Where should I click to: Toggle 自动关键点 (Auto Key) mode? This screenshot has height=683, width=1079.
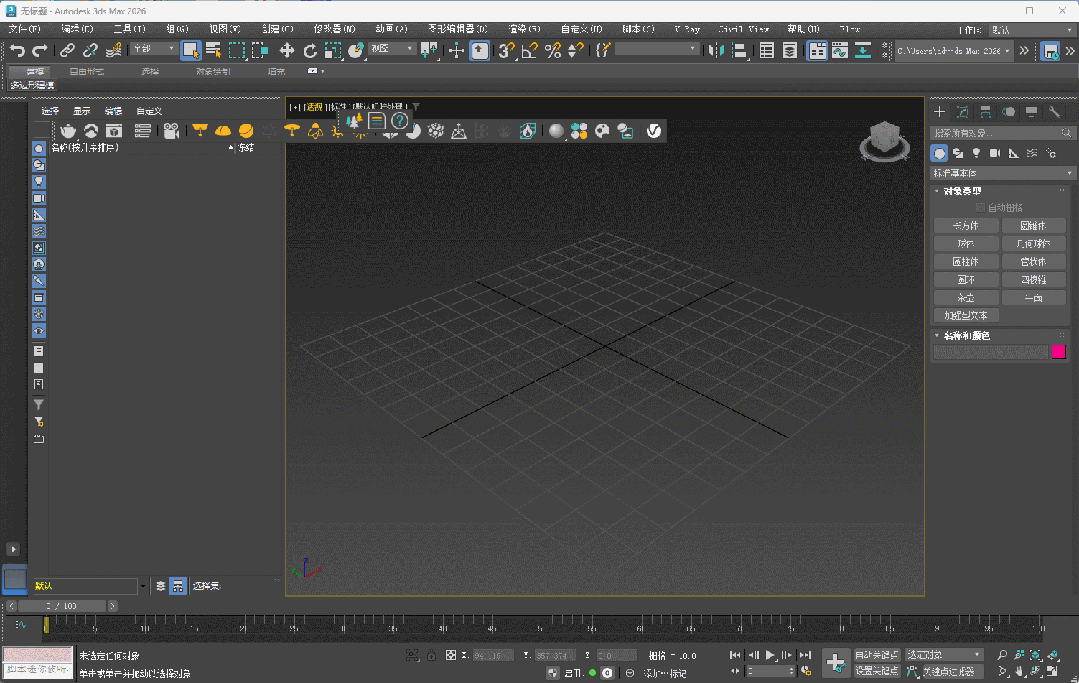(x=876, y=655)
